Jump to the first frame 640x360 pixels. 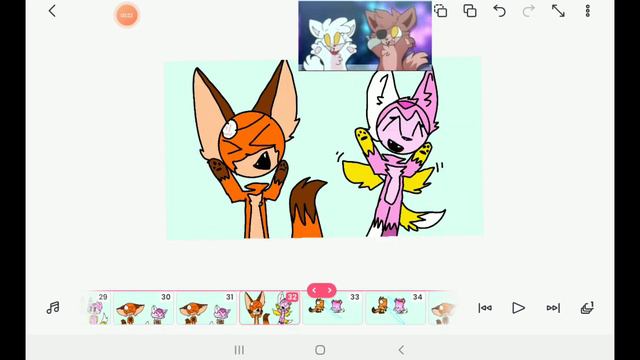pos(485,308)
